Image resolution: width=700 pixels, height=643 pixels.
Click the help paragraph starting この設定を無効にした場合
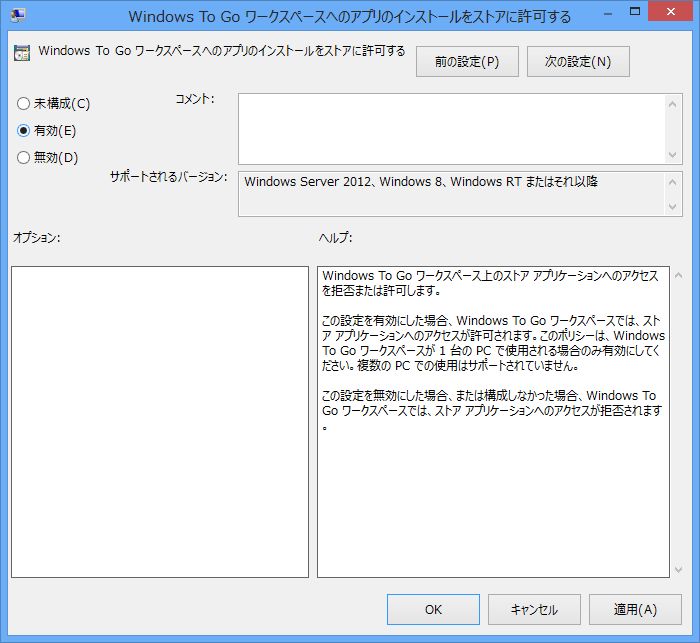click(492, 411)
